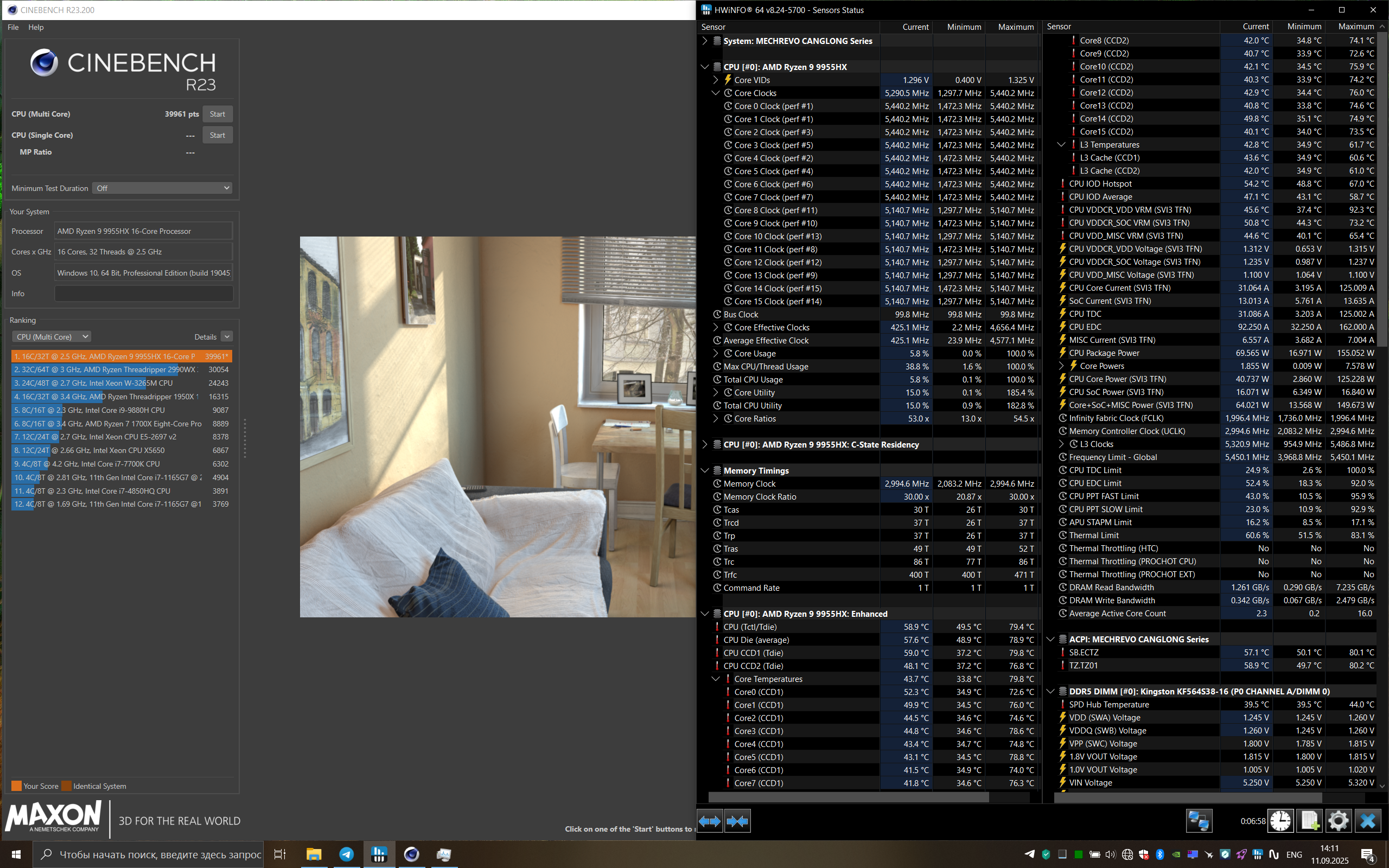Open HWiNFO remote monitoring network icon

(1199, 821)
